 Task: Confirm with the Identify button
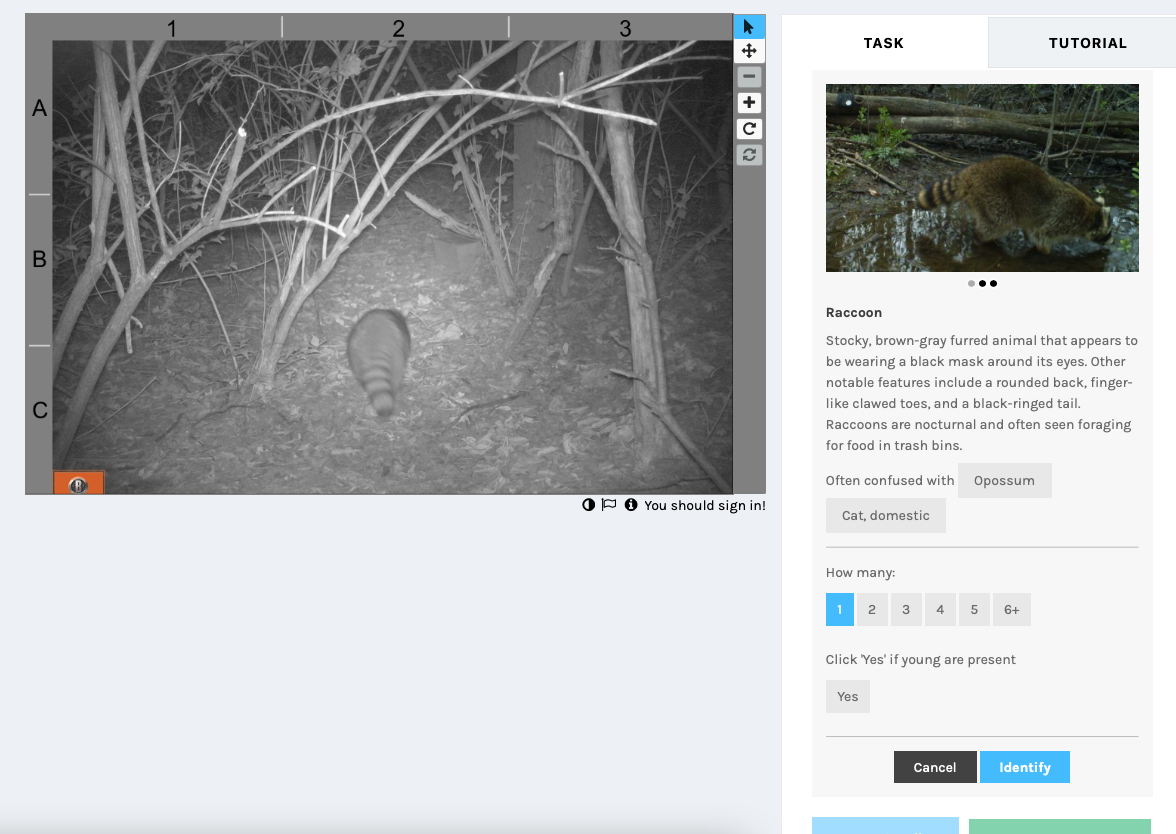pos(1024,767)
